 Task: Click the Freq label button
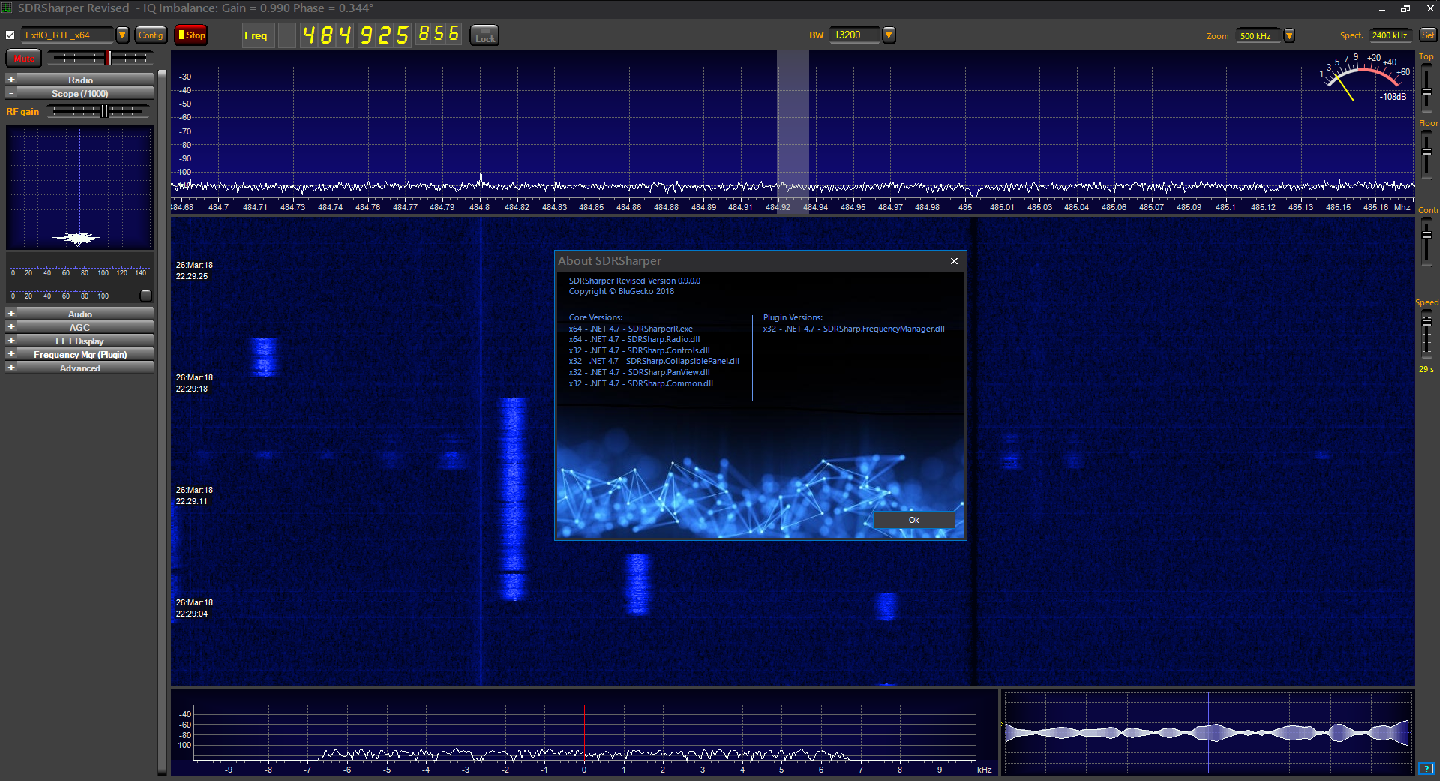256,36
